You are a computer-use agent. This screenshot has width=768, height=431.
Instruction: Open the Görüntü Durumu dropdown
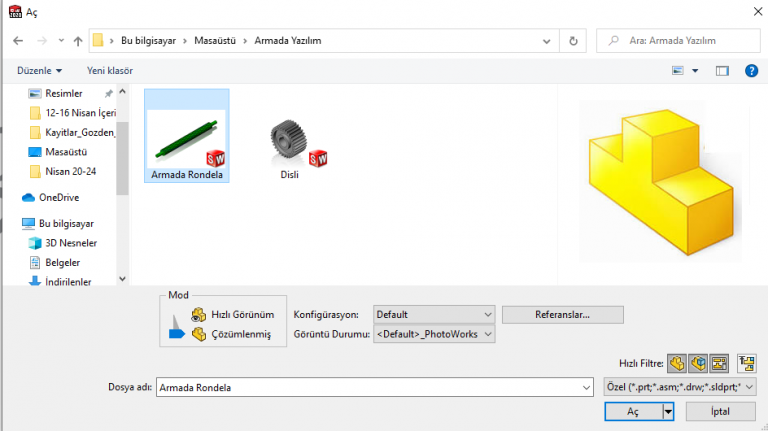point(433,334)
